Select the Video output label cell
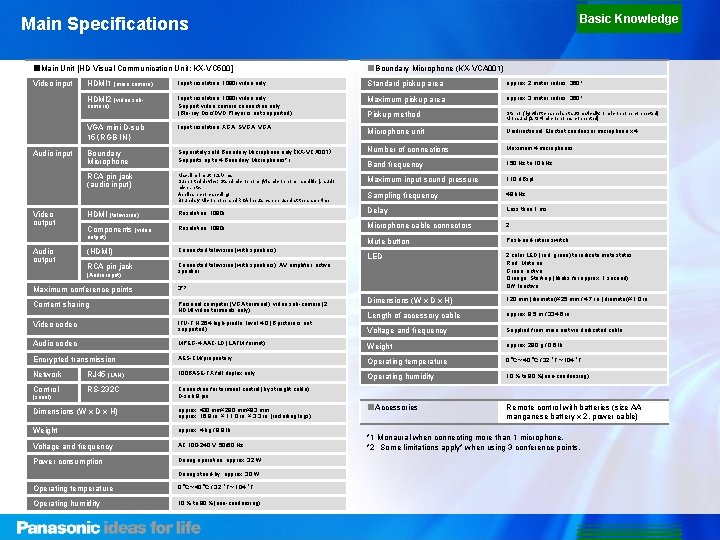 click(x=52, y=225)
